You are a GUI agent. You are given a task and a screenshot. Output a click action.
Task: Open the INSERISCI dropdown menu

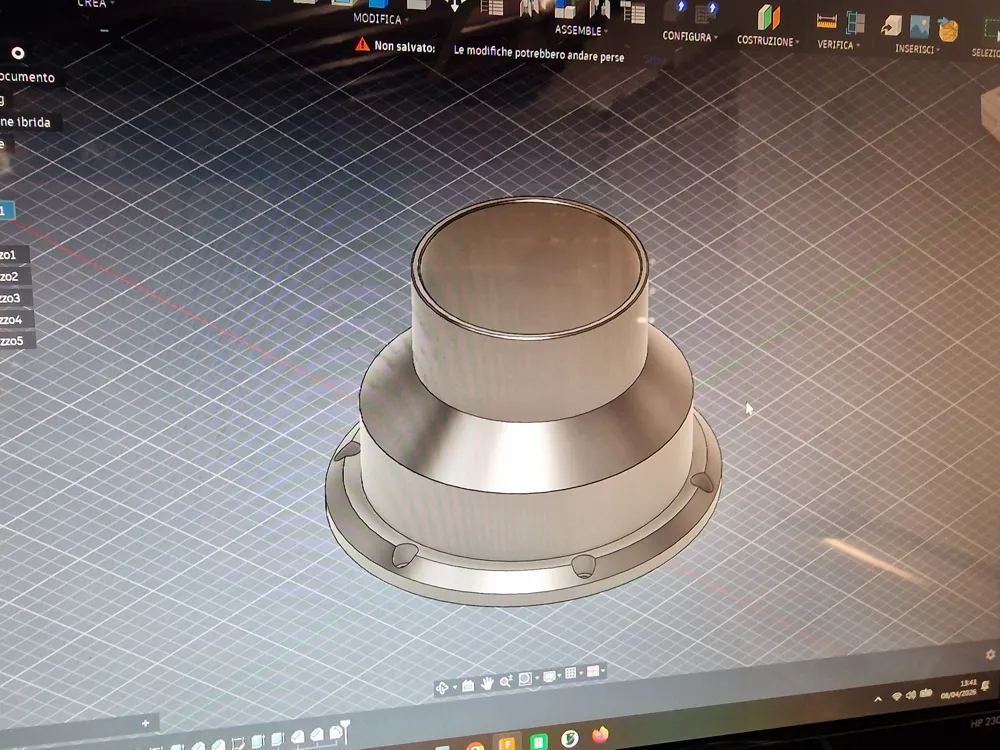pyautogui.click(x=917, y=49)
